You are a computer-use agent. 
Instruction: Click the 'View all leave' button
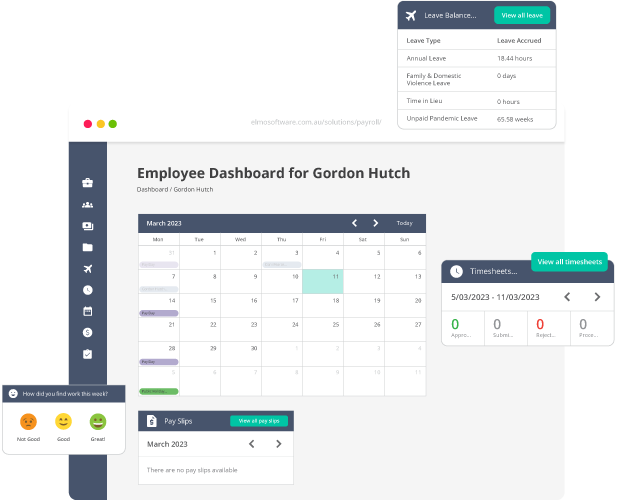click(521, 15)
